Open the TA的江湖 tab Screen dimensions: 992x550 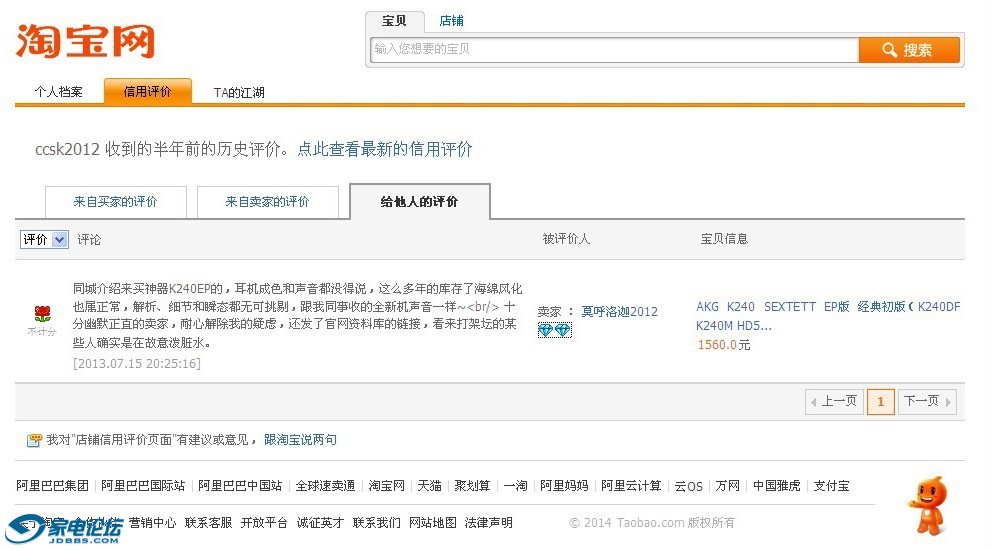[239, 93]
